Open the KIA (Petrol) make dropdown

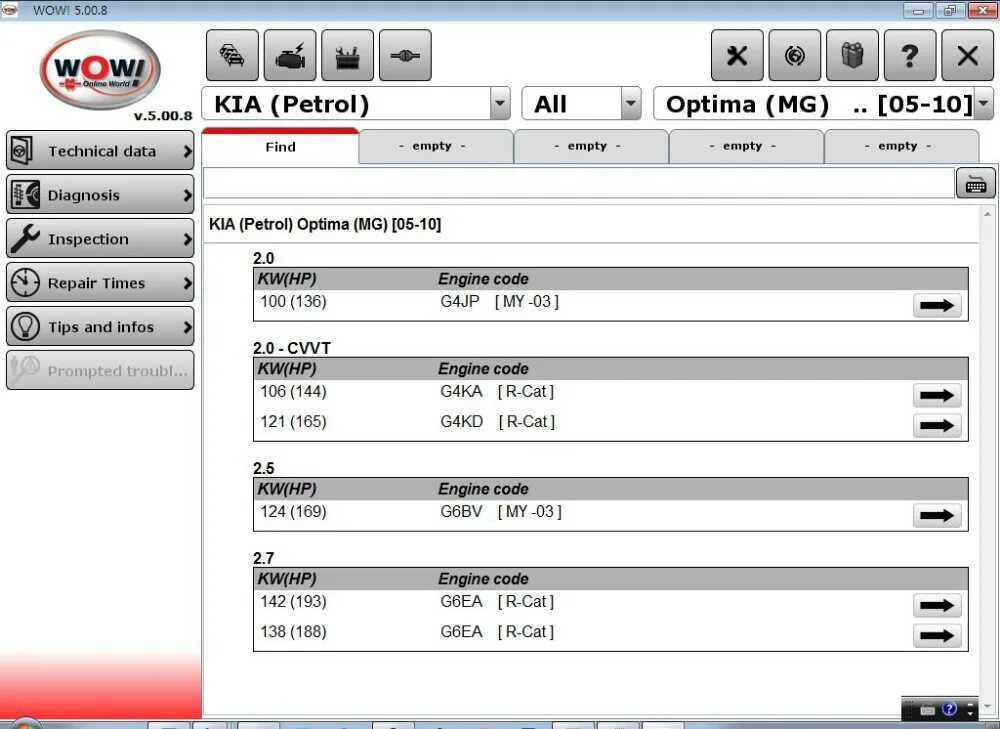[x=501, y=103]
